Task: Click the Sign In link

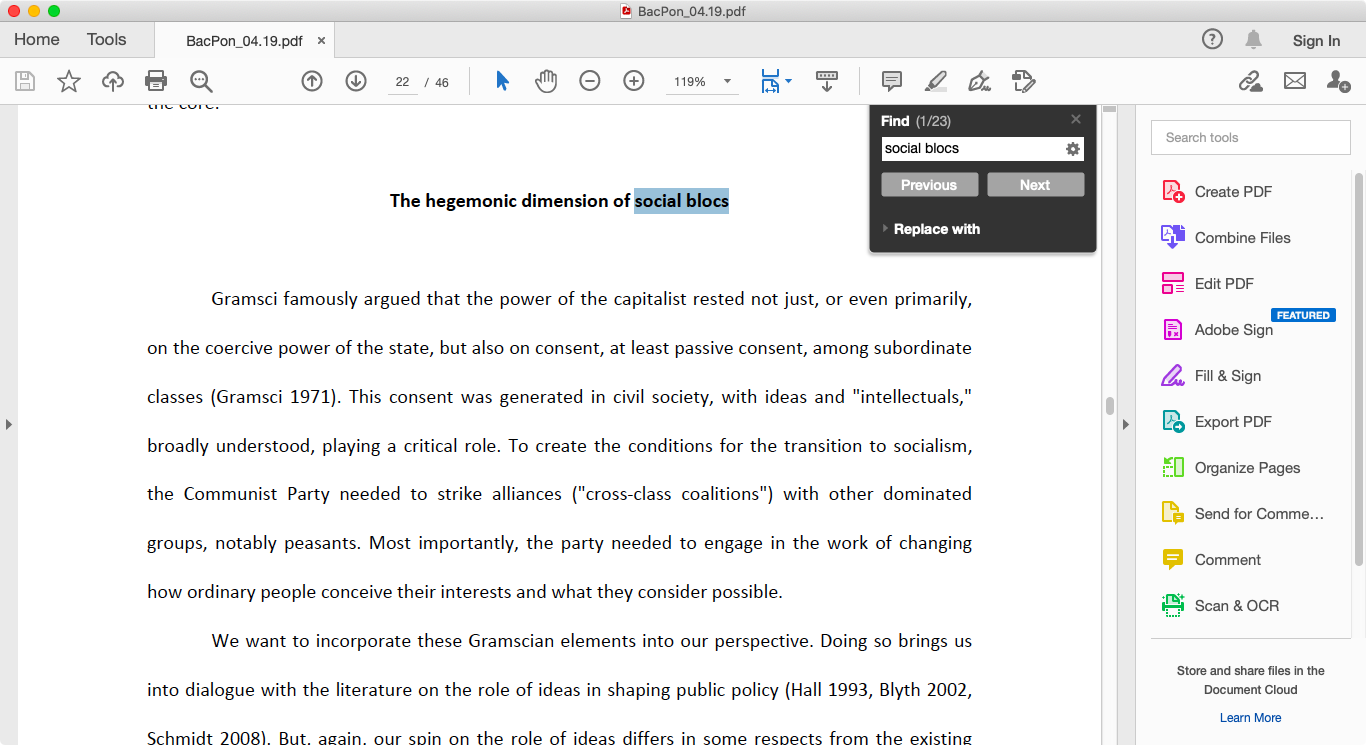Action: pyautogui.click(x=1316, y=41)
